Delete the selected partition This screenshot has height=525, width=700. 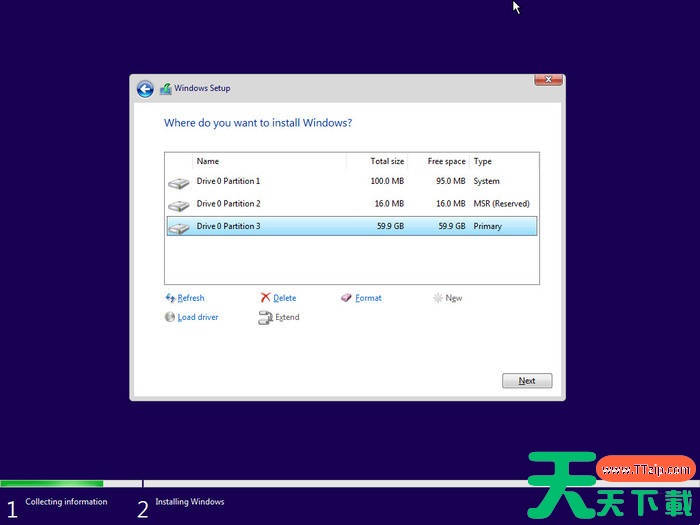point(284,298)
